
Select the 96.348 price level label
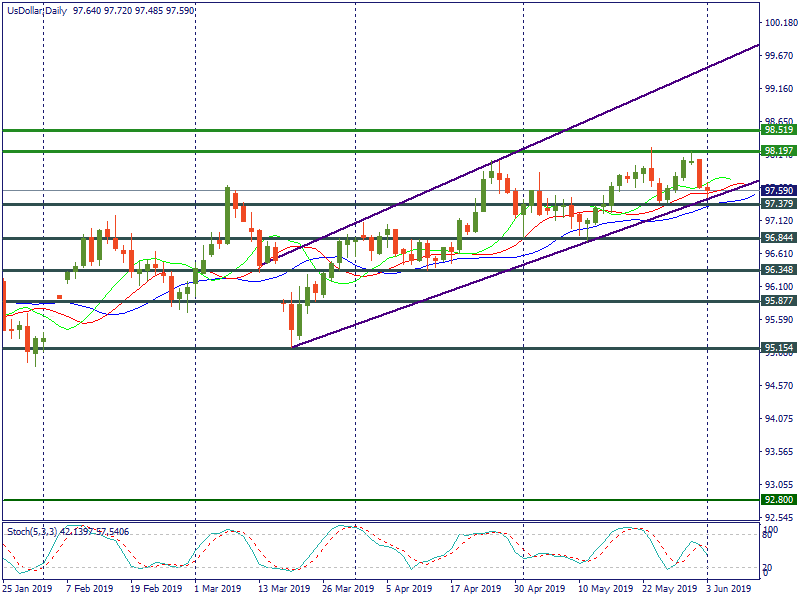tap(778, 270)
